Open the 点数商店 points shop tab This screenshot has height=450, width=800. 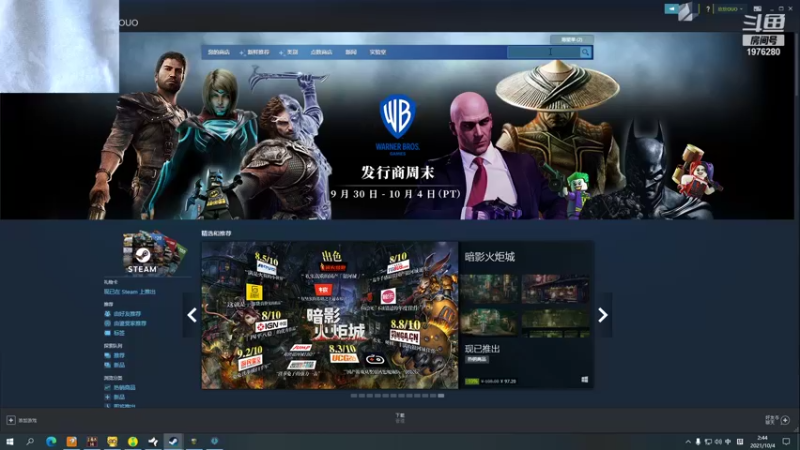click(321, 52)
